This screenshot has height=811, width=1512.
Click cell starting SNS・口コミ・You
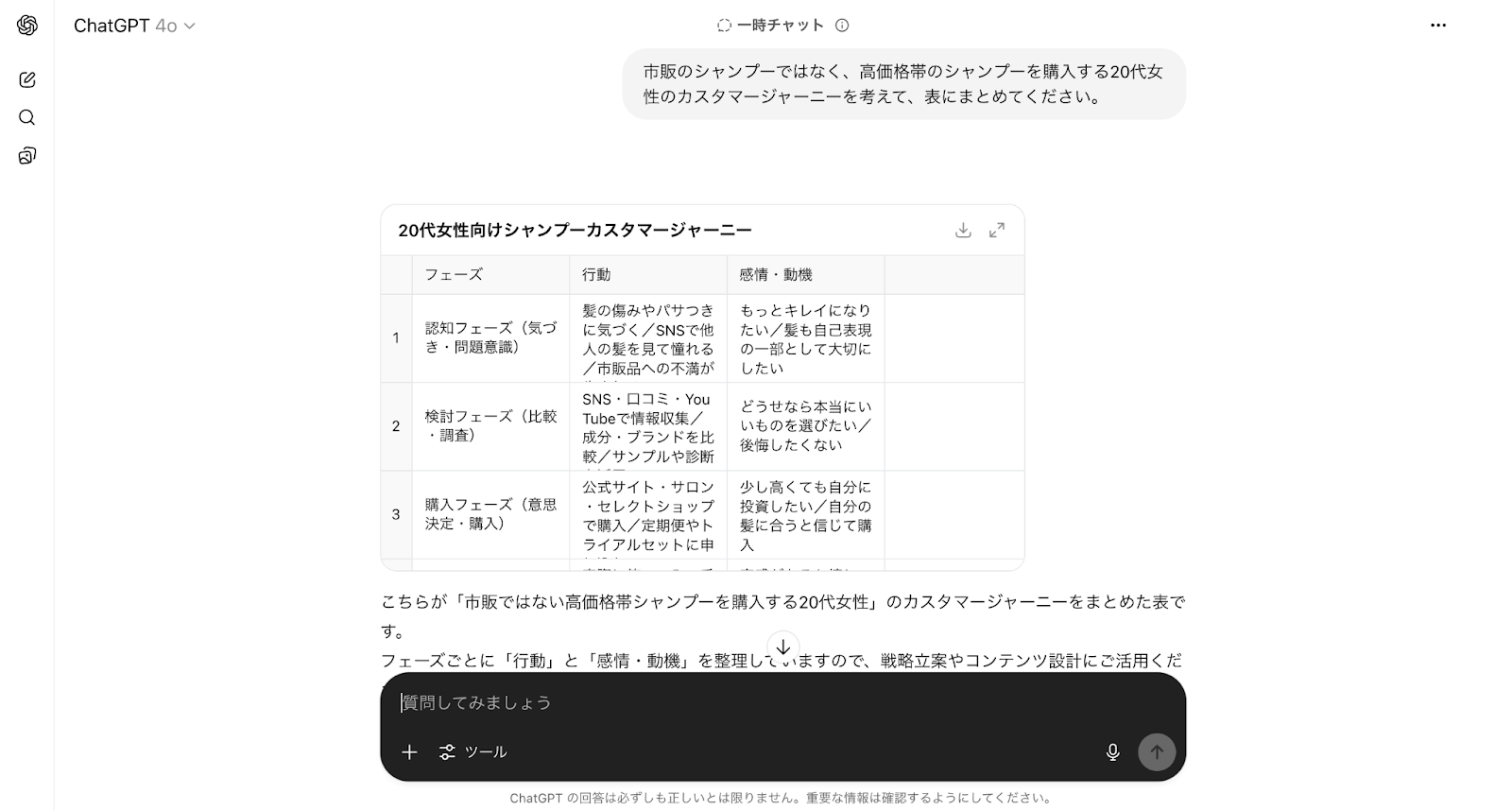(648, 425)
